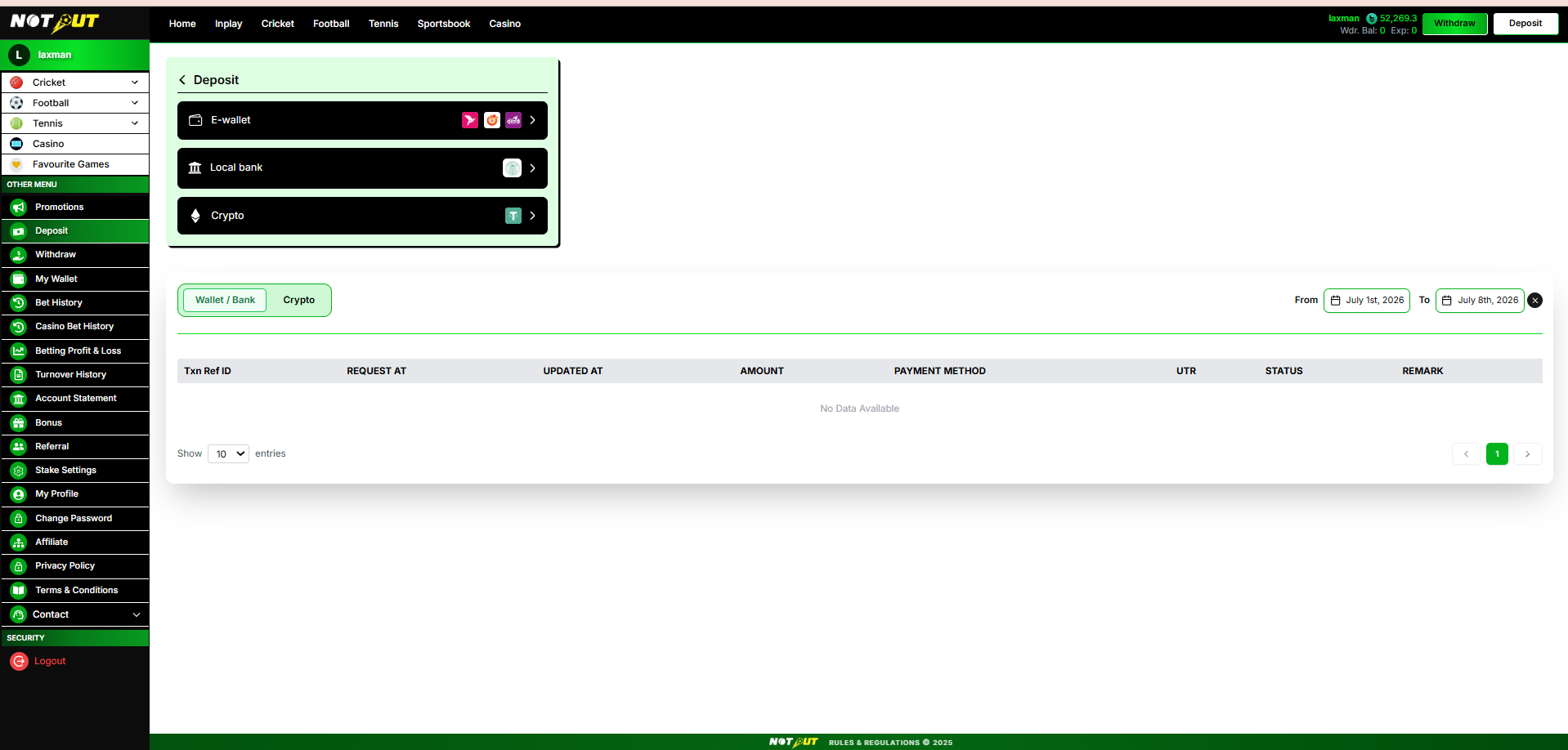This screenshot has width=1568, height=750.
Task: Go to next page of results
Action: coord(1528,454)
